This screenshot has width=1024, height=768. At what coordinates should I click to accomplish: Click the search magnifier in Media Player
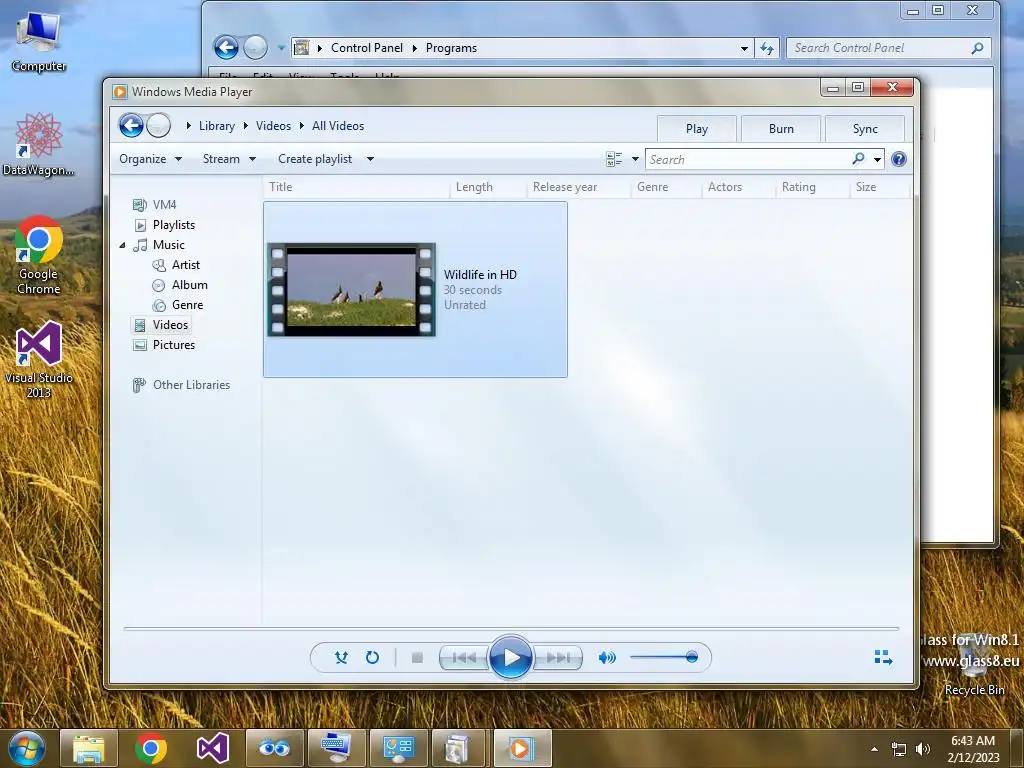[858, 159]
